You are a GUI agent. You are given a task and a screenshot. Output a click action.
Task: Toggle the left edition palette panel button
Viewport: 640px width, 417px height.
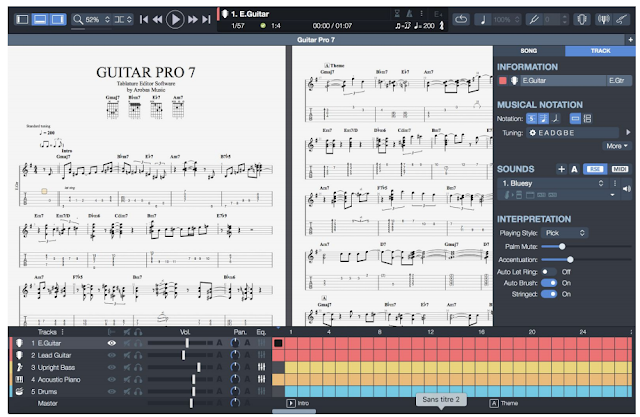22,19
